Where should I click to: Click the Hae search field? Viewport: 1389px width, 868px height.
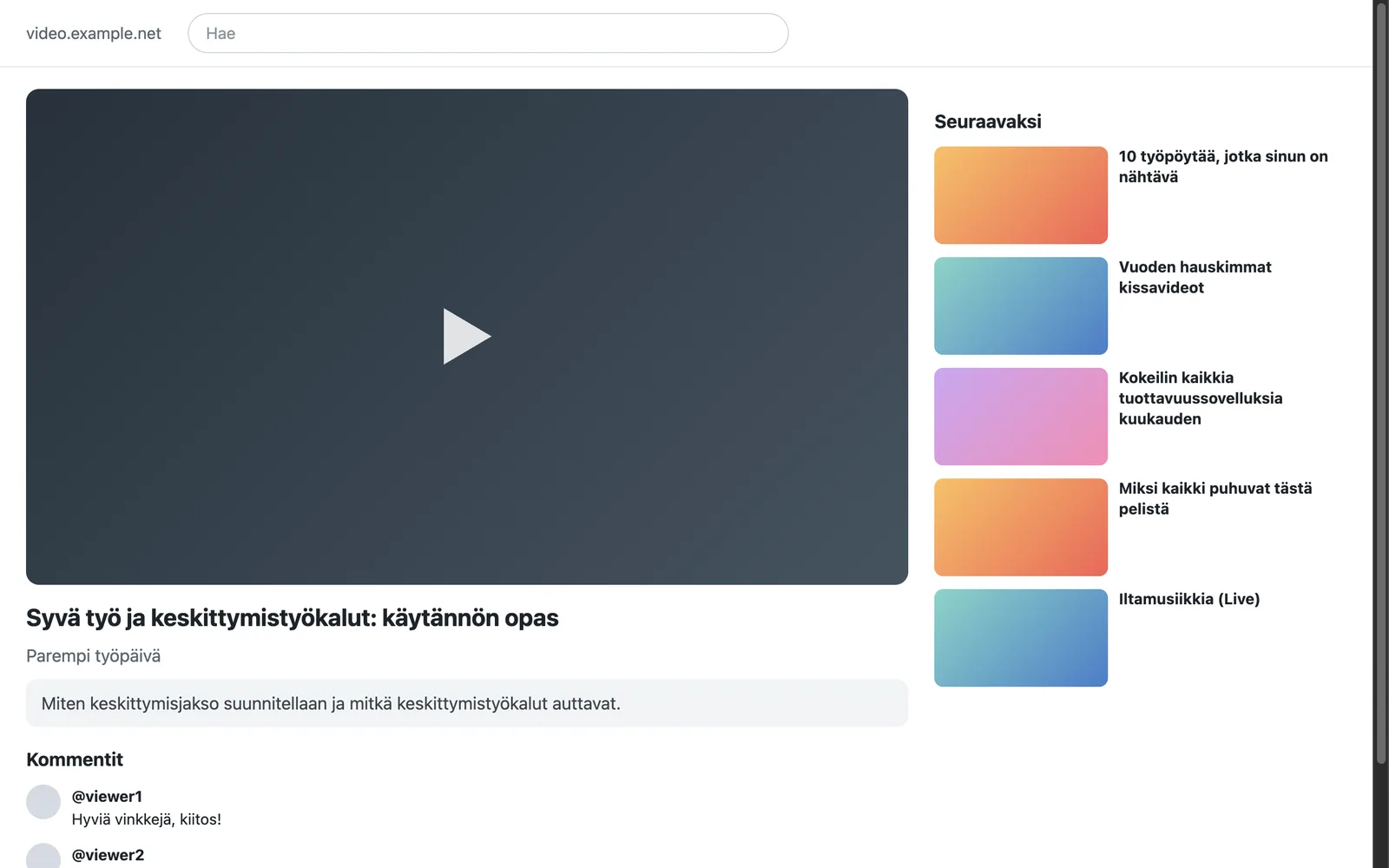point(488,33)
